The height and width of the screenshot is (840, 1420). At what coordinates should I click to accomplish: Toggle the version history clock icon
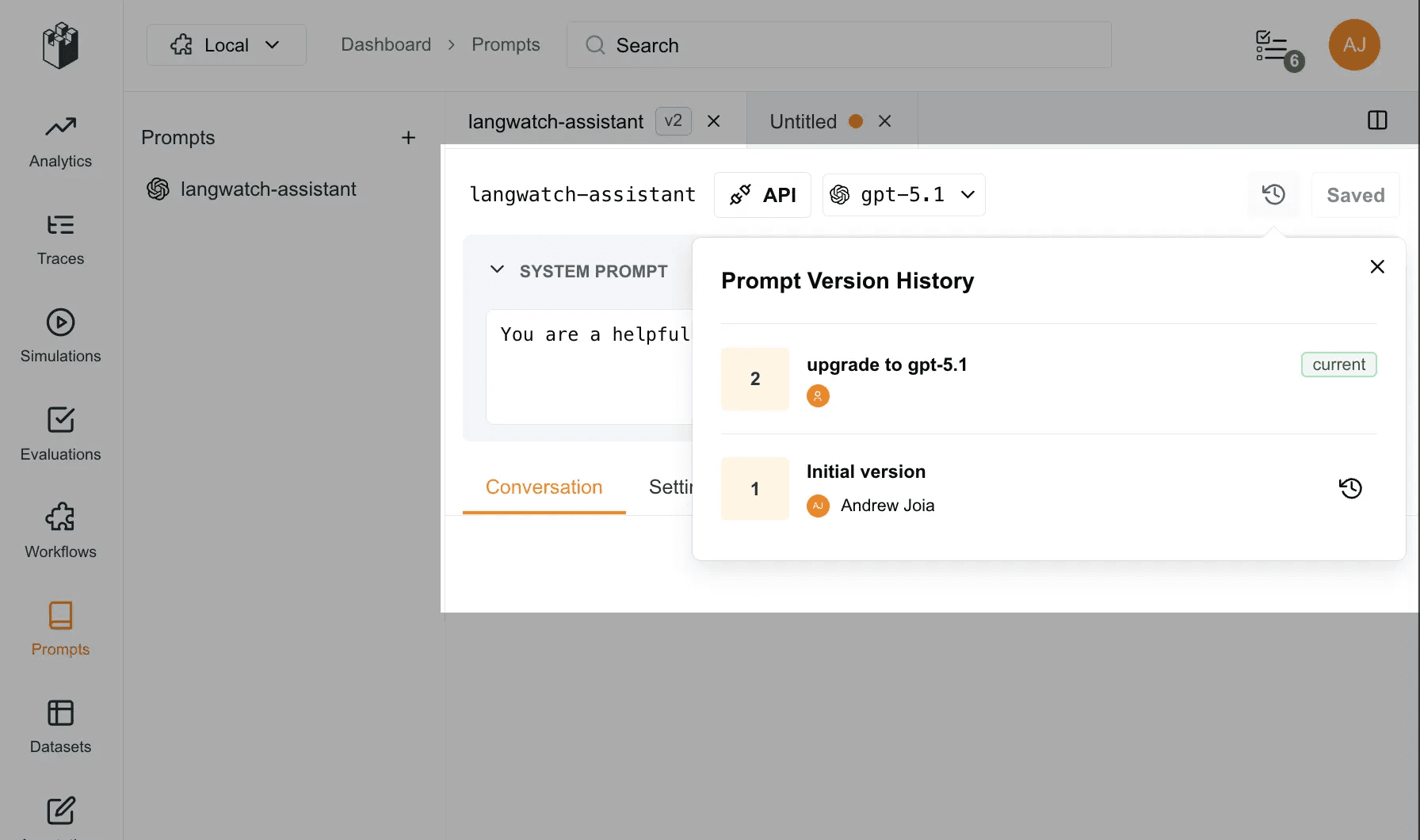pyautogui.click(x=1273, y=195)
